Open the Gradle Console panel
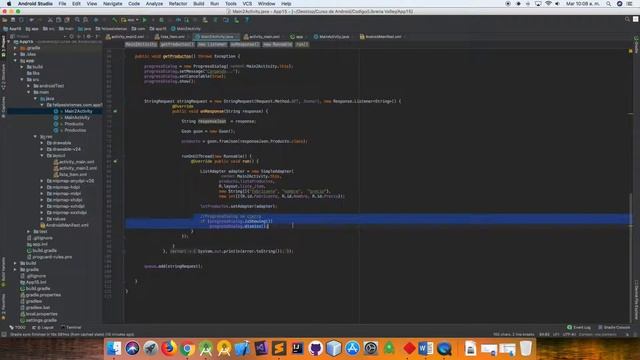The height and width of the screenshot is (360, 640). 614,327
